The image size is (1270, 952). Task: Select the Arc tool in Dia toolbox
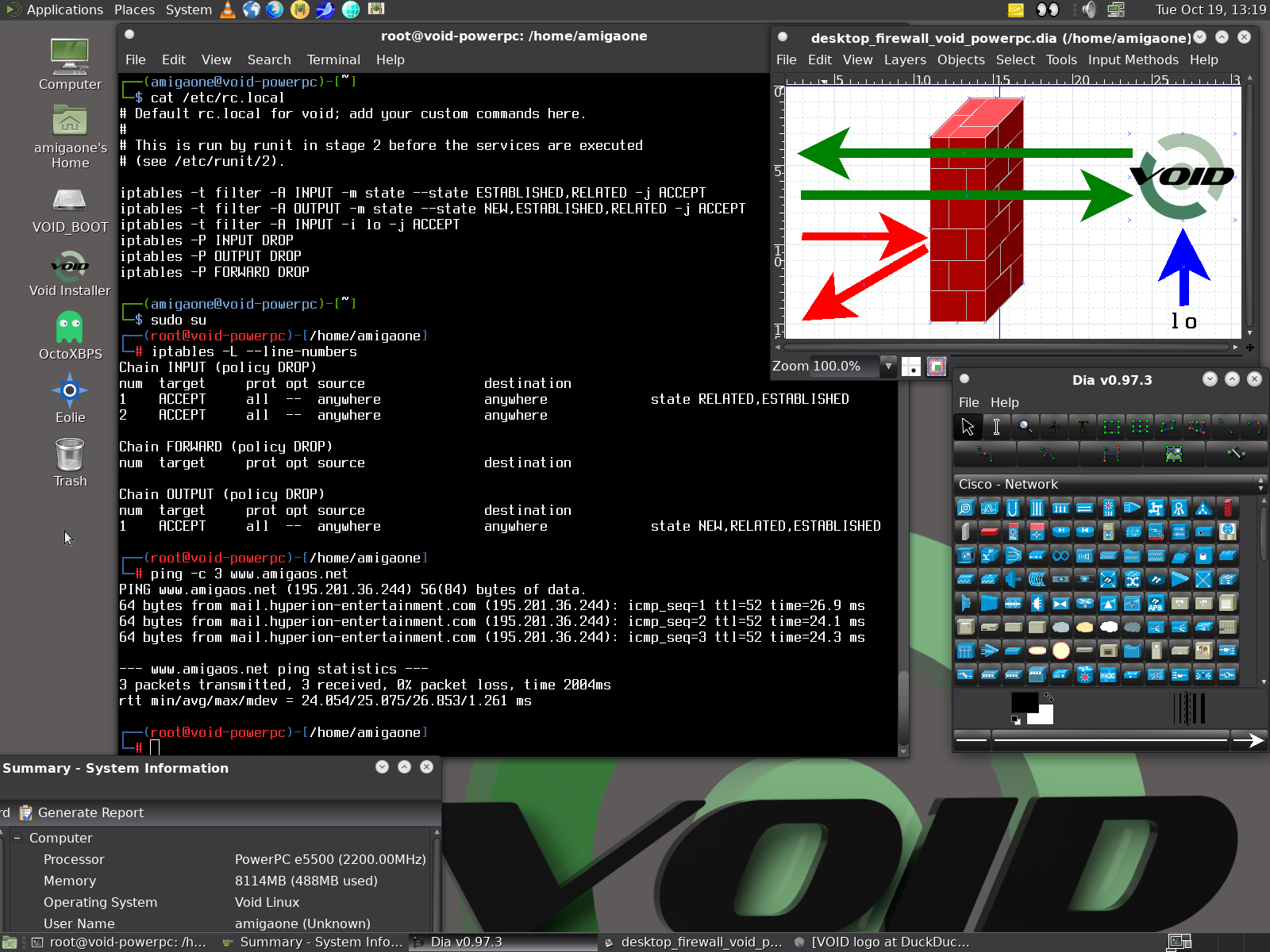point(1254,427)
